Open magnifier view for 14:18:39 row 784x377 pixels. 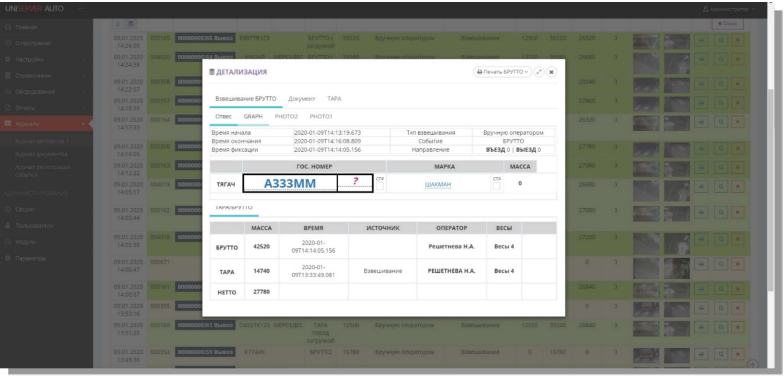tap(720, 102)
